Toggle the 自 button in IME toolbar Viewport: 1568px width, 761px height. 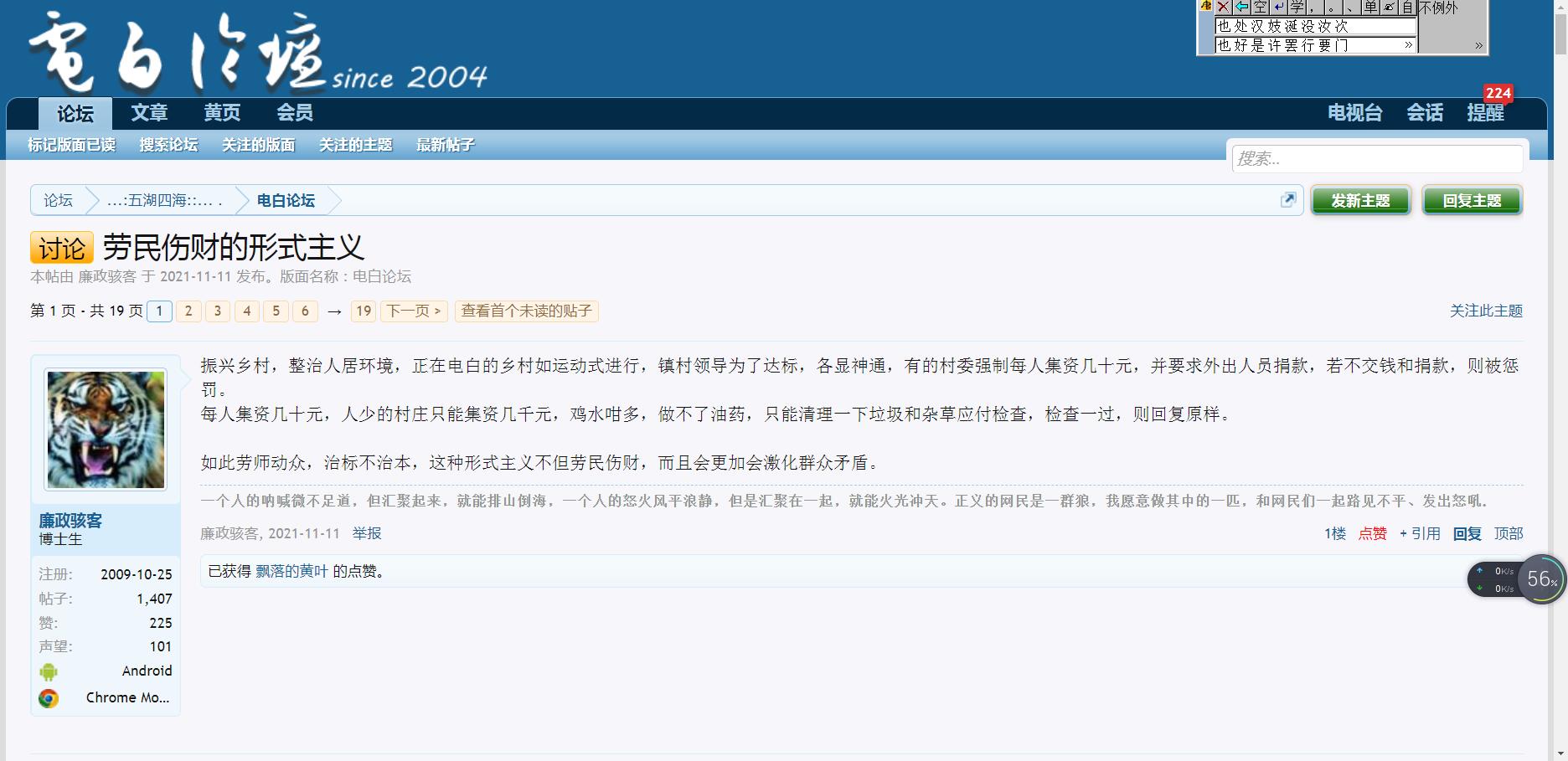click(x=1407, y=8)
